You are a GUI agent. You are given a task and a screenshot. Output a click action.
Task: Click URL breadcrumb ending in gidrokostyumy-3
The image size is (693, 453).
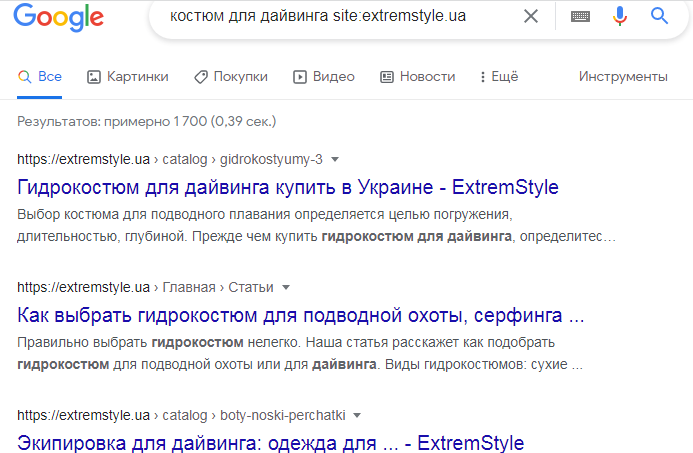pos(170,160)
